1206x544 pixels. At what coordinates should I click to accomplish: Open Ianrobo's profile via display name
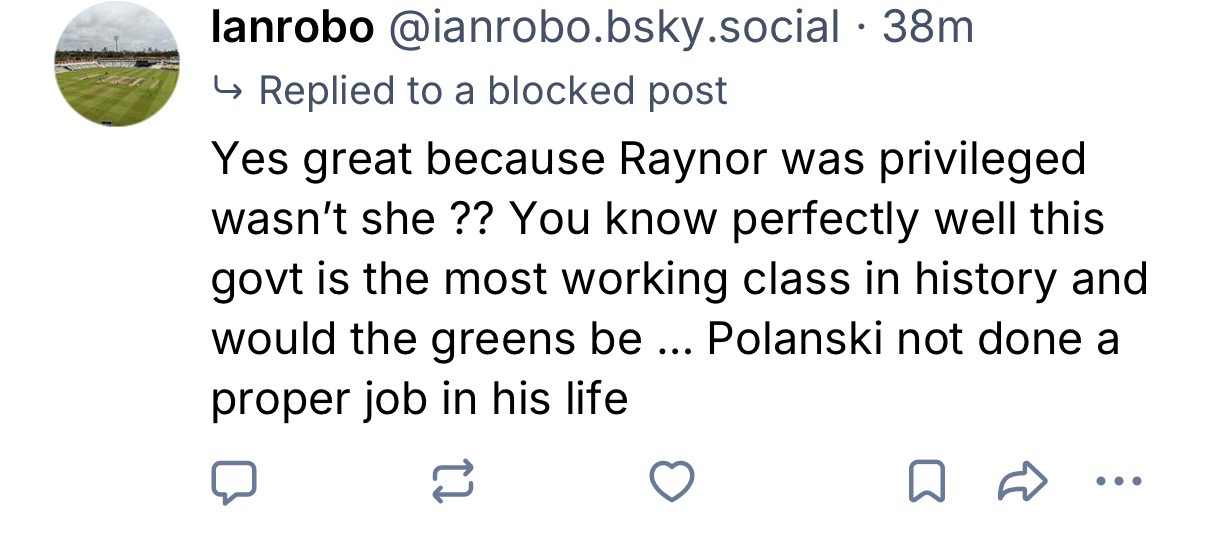(x=291, y=28)
